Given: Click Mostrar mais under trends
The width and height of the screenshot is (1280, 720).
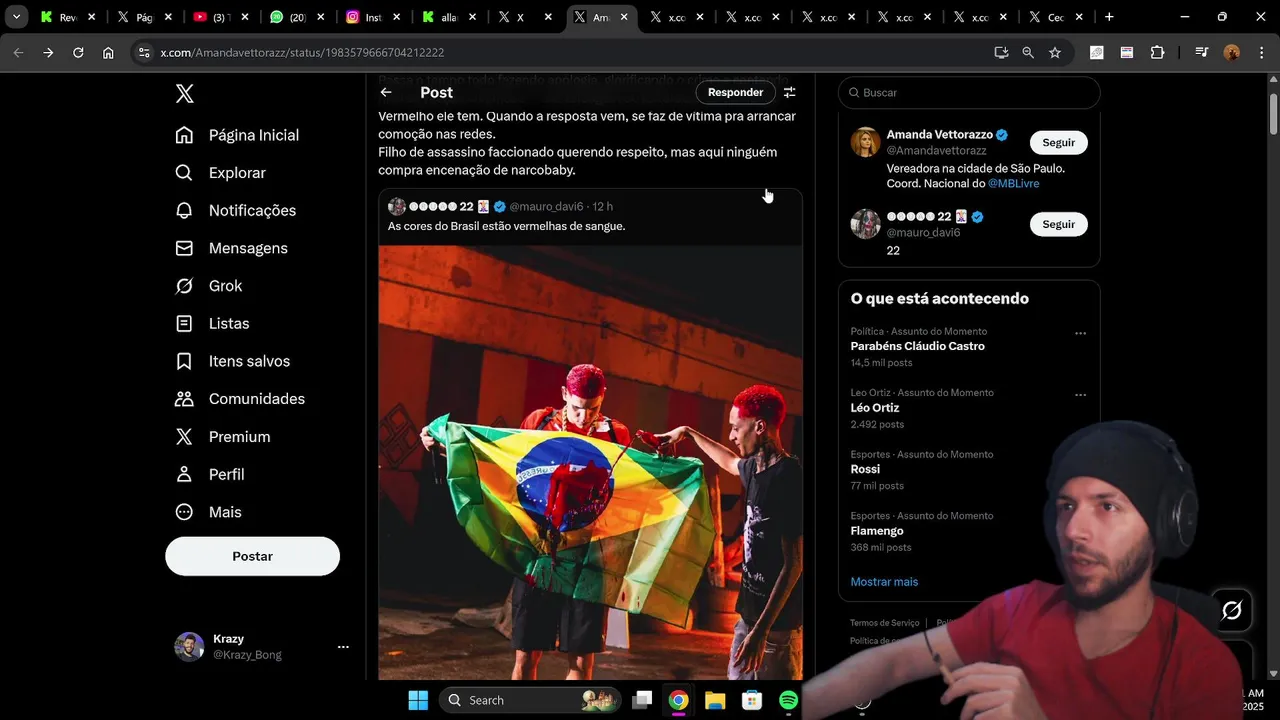Looking at the screenshot, I should point(884,582).
